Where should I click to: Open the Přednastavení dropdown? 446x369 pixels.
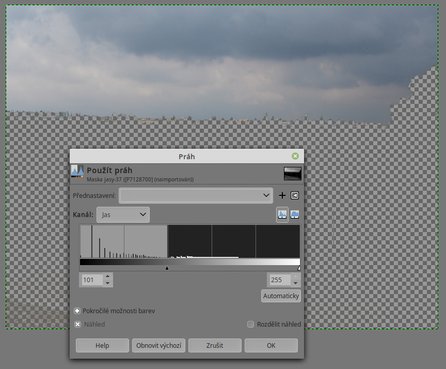pos(196,195)
